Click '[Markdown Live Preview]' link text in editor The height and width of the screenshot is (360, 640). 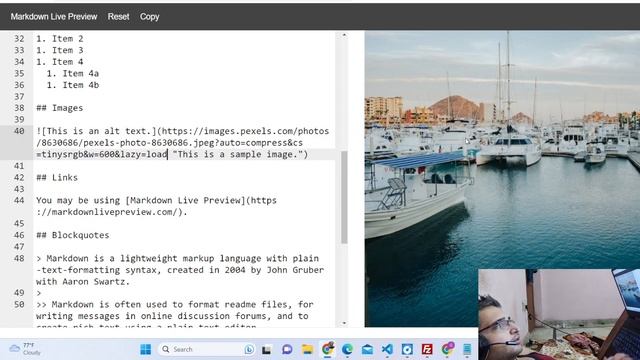click(x=186, y=200)
